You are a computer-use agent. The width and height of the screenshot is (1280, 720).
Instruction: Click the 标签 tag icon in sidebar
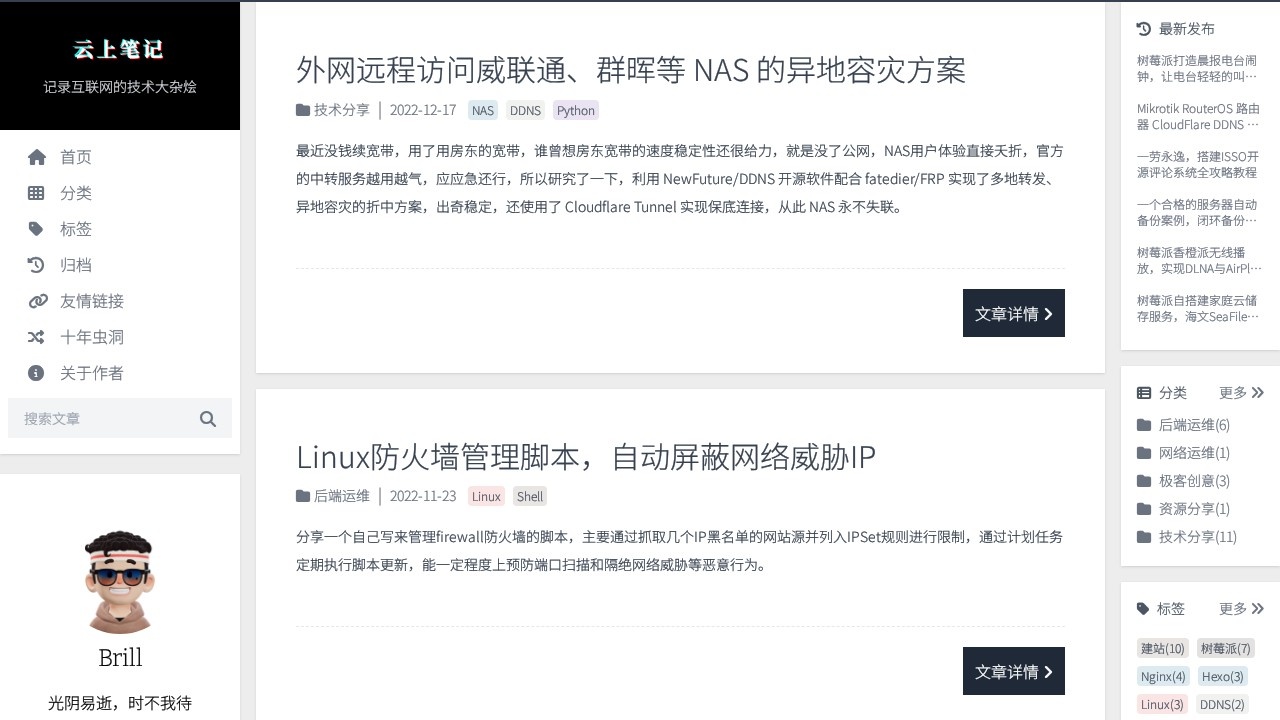37,229
